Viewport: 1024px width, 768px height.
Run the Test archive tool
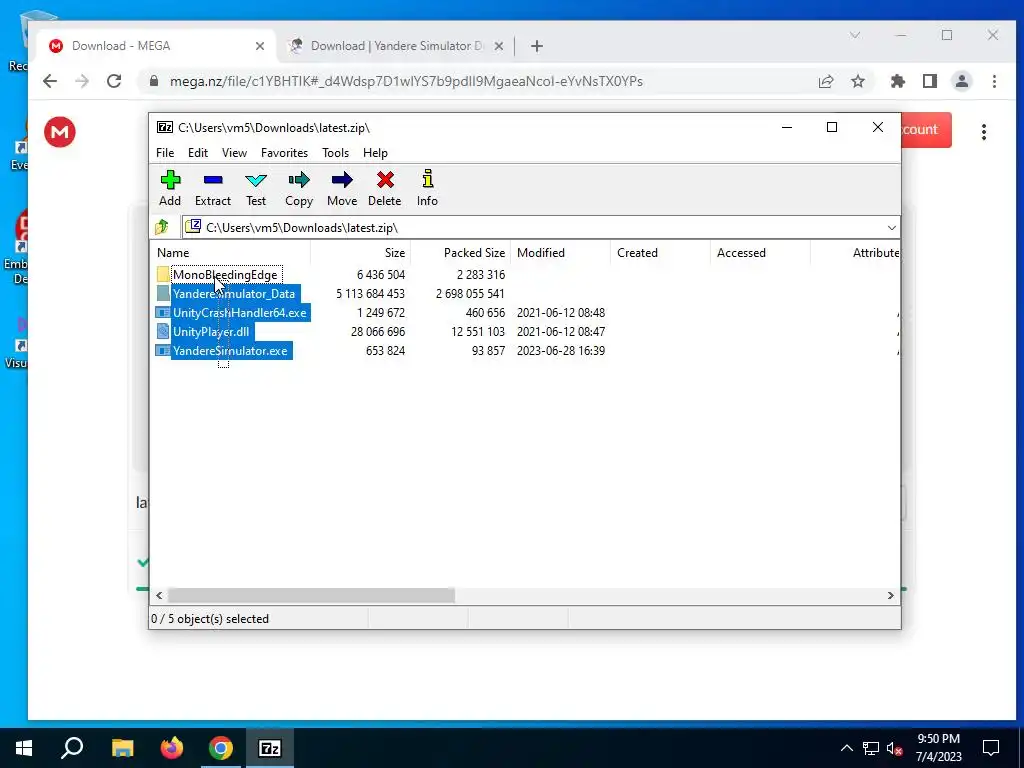click(255, 189)
